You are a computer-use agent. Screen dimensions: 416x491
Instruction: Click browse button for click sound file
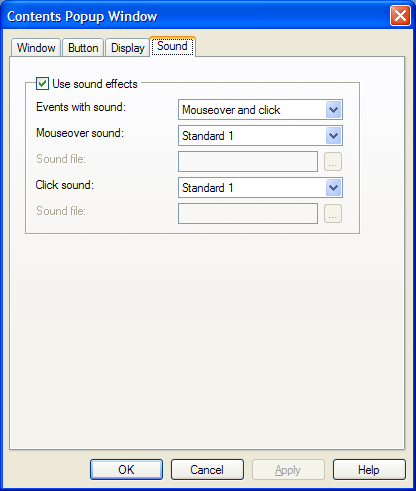click(333, 214)
